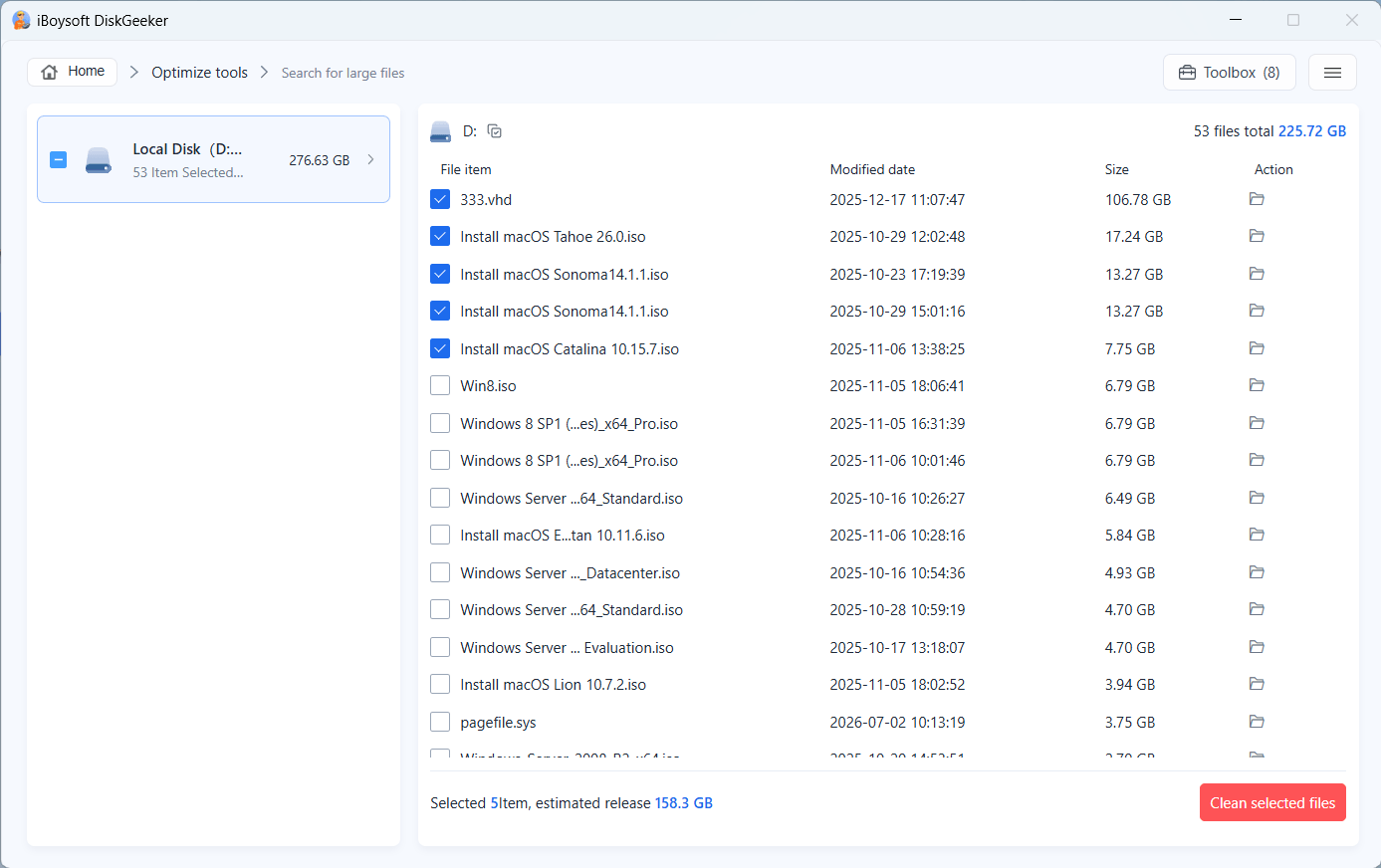Open folder for Windows Server Standard 2025-10-28
The image size is (1381, 868).
tap(1257, 609)
